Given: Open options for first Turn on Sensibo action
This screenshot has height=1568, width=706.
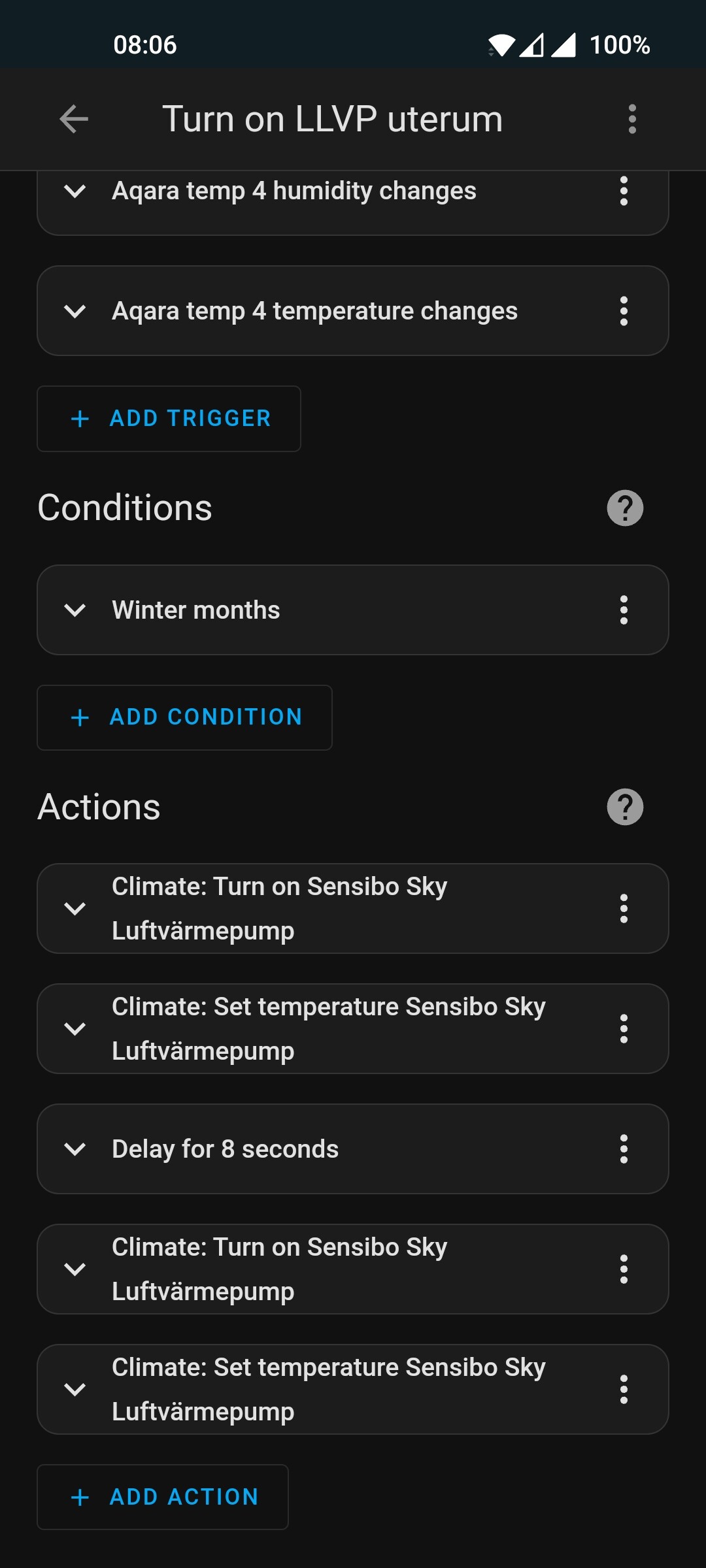Looking at the screenshot, I should pos(624,909).
